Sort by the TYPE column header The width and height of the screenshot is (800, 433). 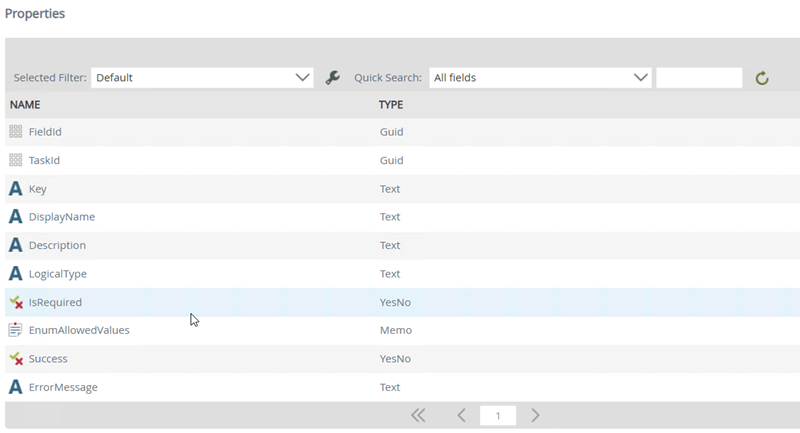[x=391, y=104]
